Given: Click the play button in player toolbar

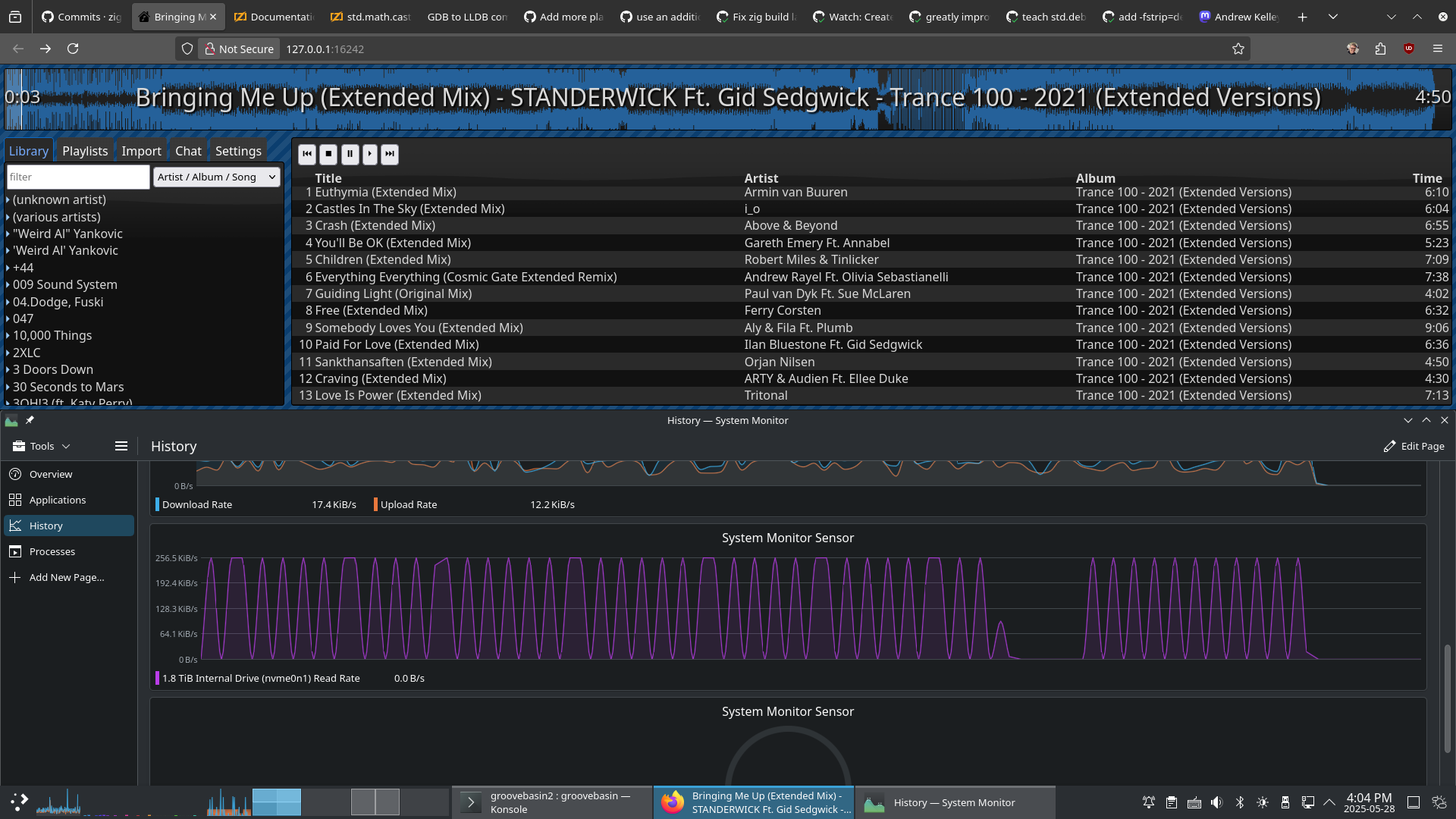Looking at the screenshot, I should (369, 154).
